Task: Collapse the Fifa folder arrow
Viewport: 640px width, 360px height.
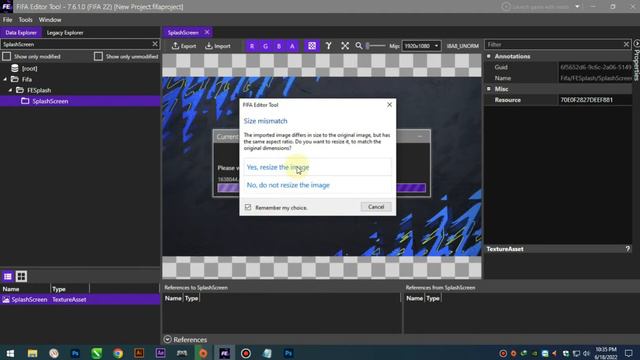Action: tap(5, 79)
